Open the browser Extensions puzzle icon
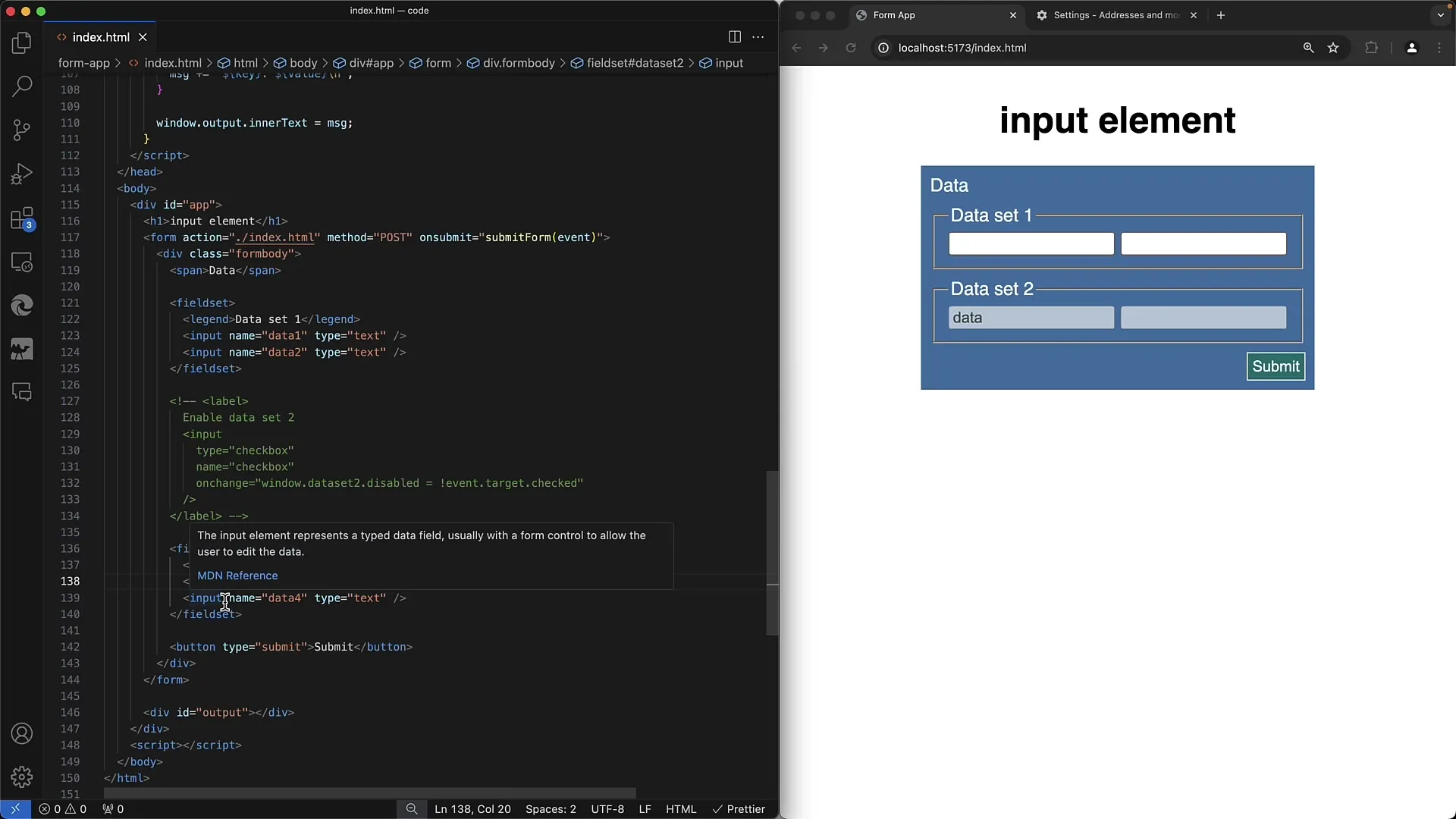The width and height of the screenshot is (1456, 819). [1371, 48]
